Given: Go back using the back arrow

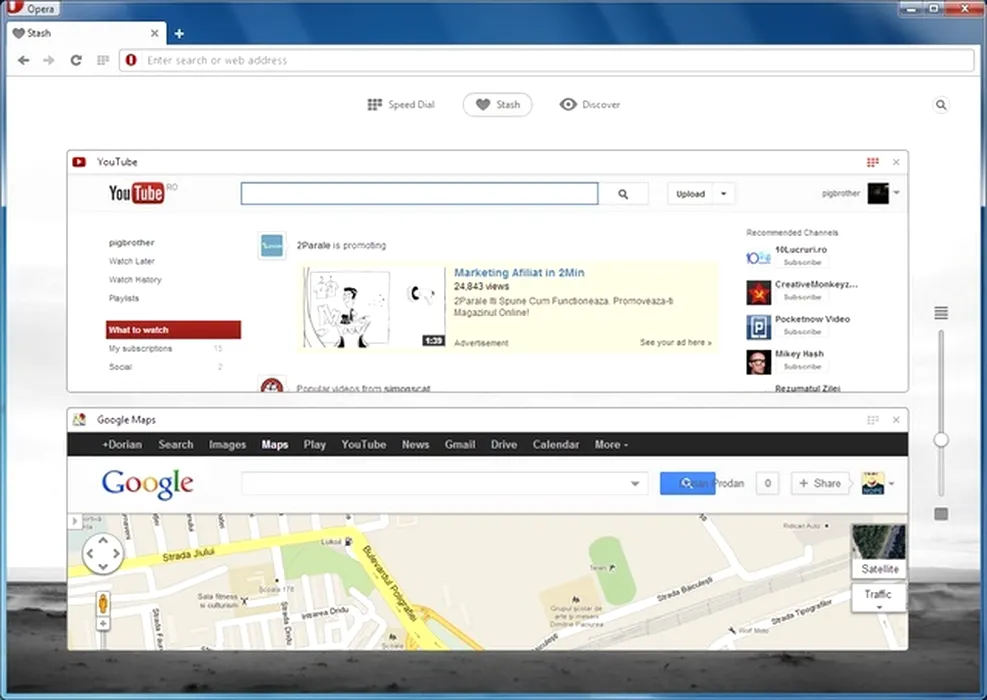Looking at the screenshot, I should tap(24, 60).
